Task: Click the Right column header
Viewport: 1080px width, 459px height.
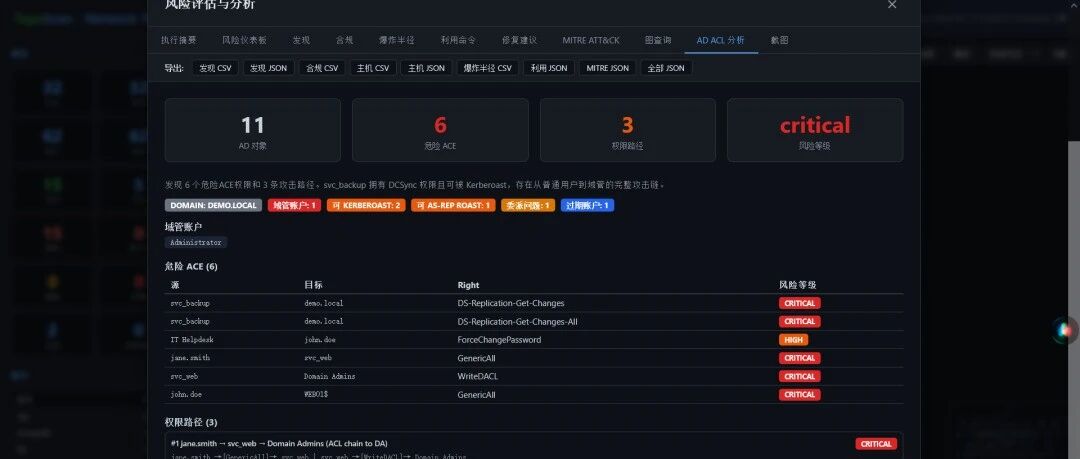Action: coord(468,285)
